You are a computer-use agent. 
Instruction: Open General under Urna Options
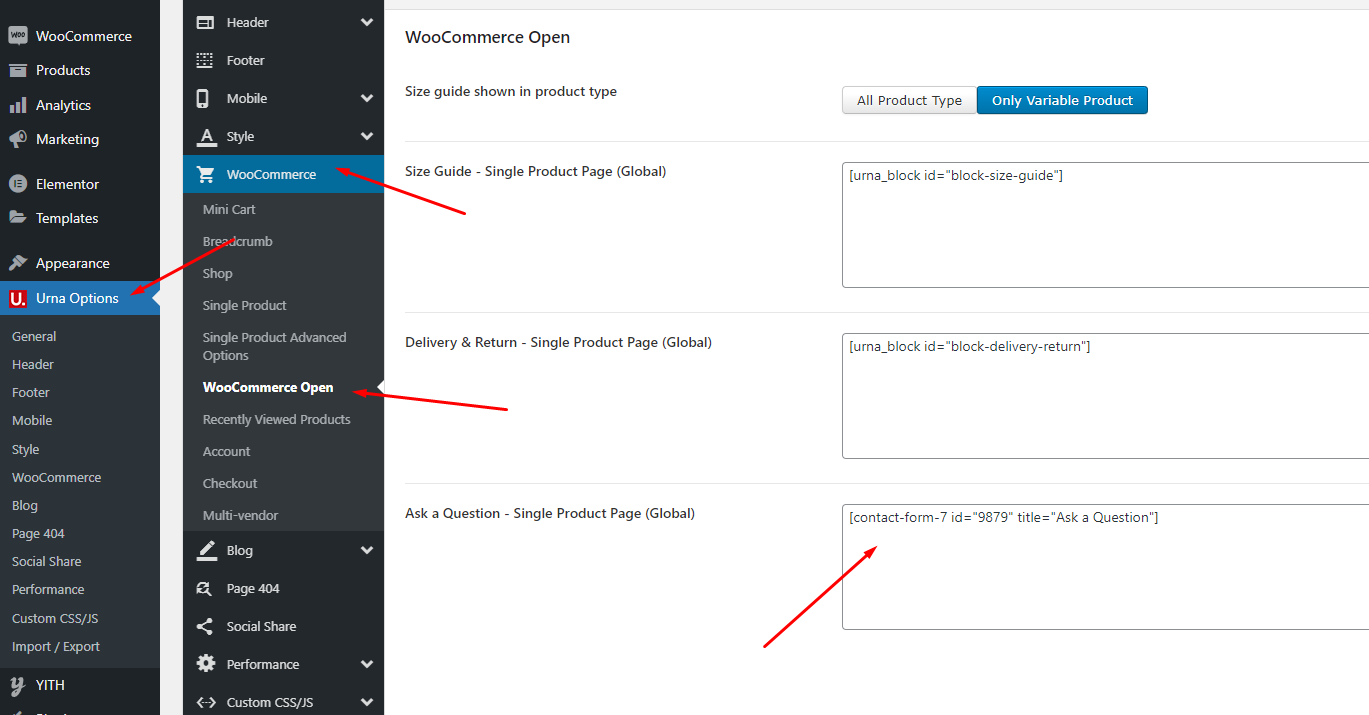(34, 336)
